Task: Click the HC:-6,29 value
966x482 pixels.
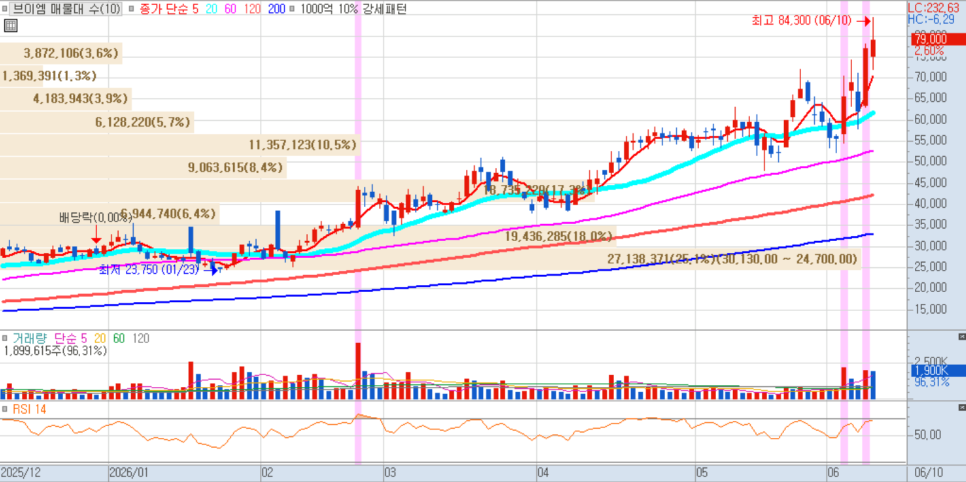Action: click(933, 19)
